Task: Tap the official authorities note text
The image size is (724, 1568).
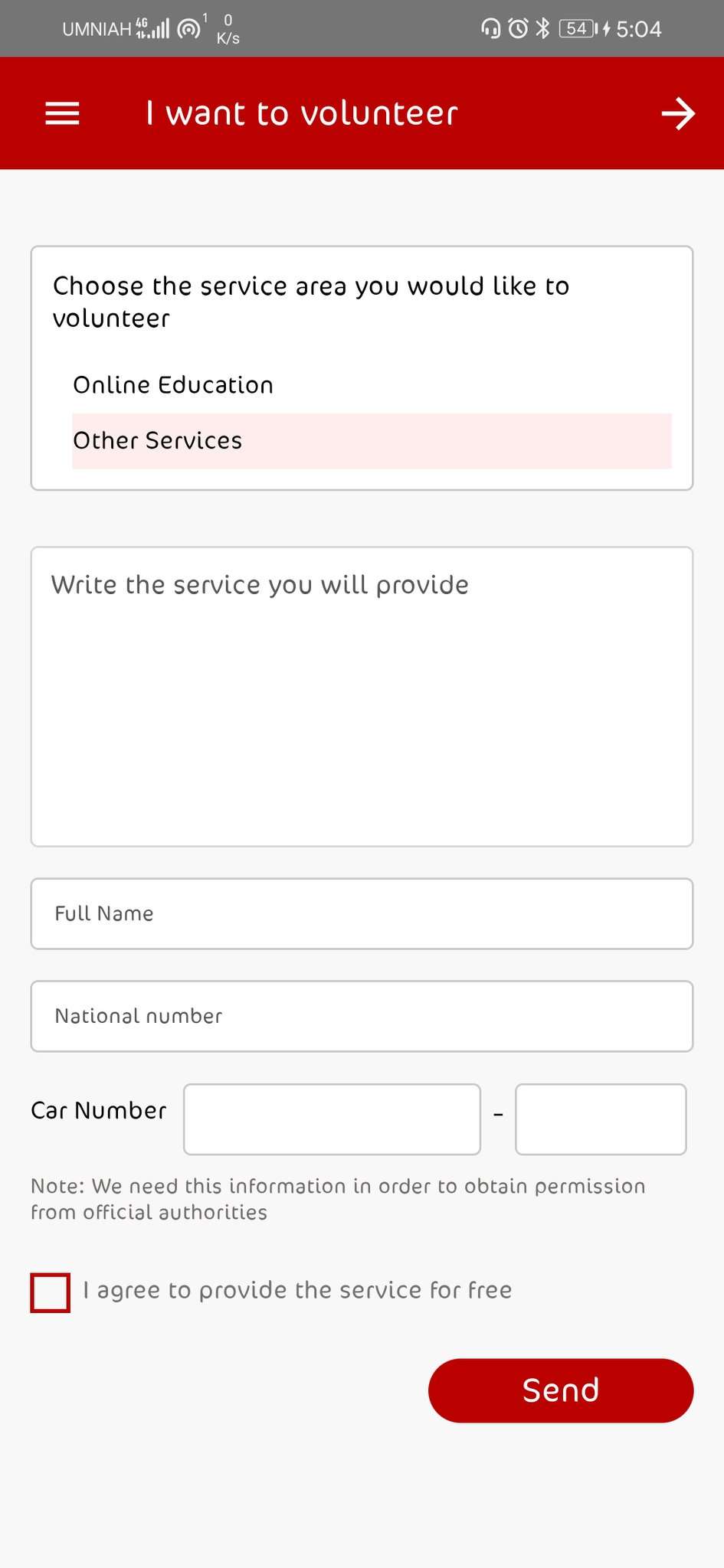Action: point(337,1198)
